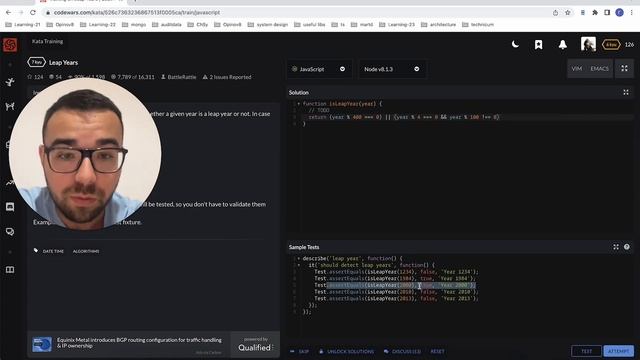The image size is (640, 360).
Task: Submit with the ATTEMPT button
Action: (618, 351)
